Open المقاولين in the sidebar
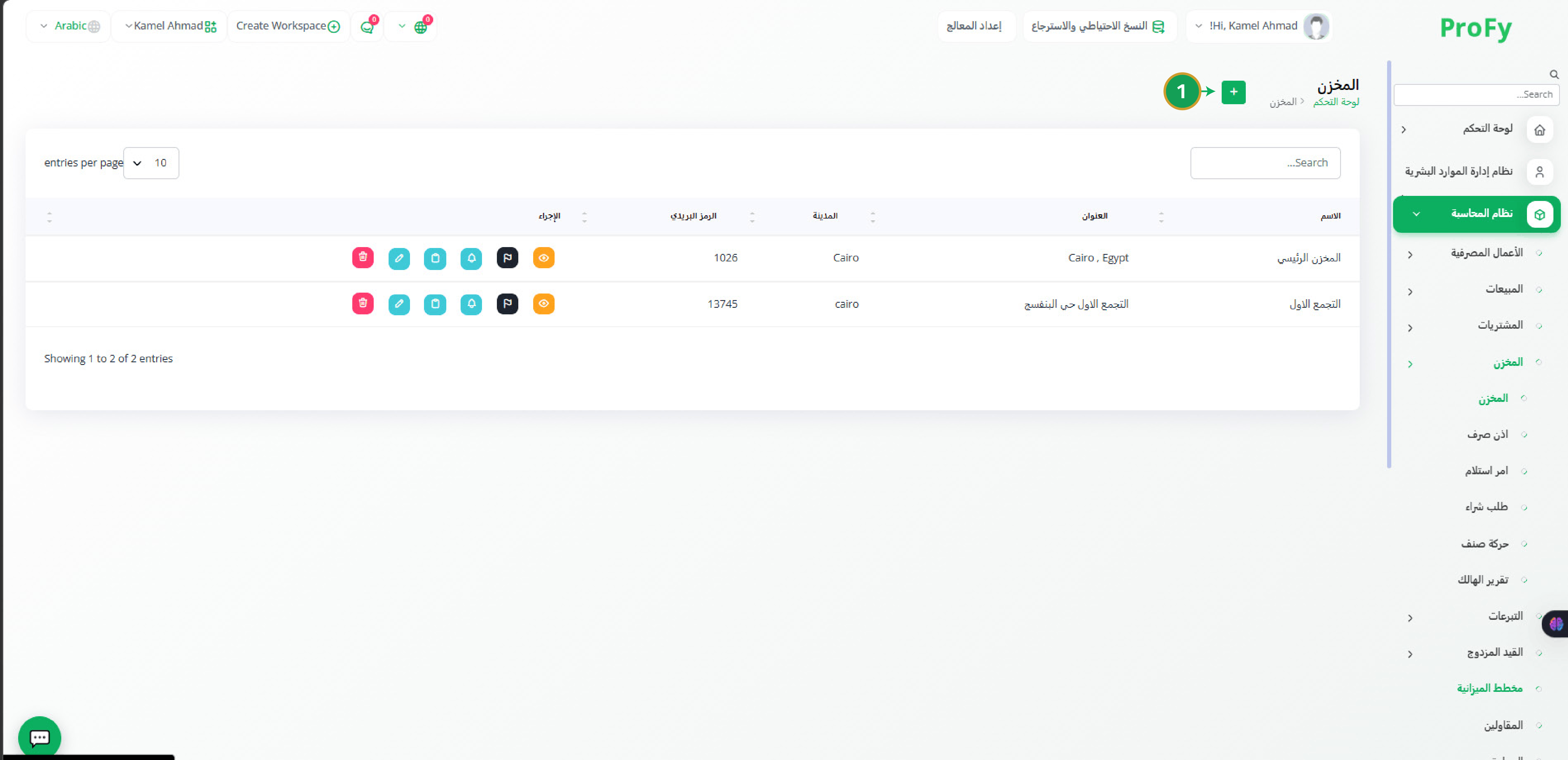 (1503, 725)
